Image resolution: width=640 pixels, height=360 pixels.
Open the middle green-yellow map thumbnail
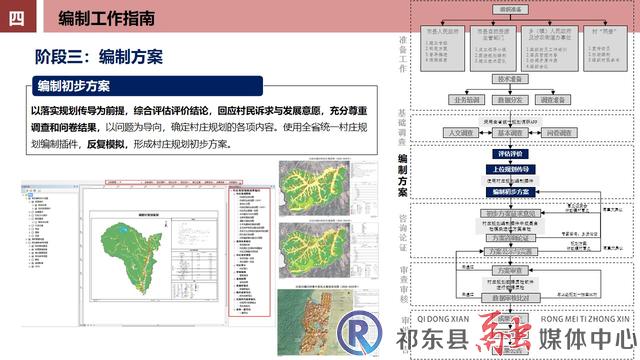314,250
